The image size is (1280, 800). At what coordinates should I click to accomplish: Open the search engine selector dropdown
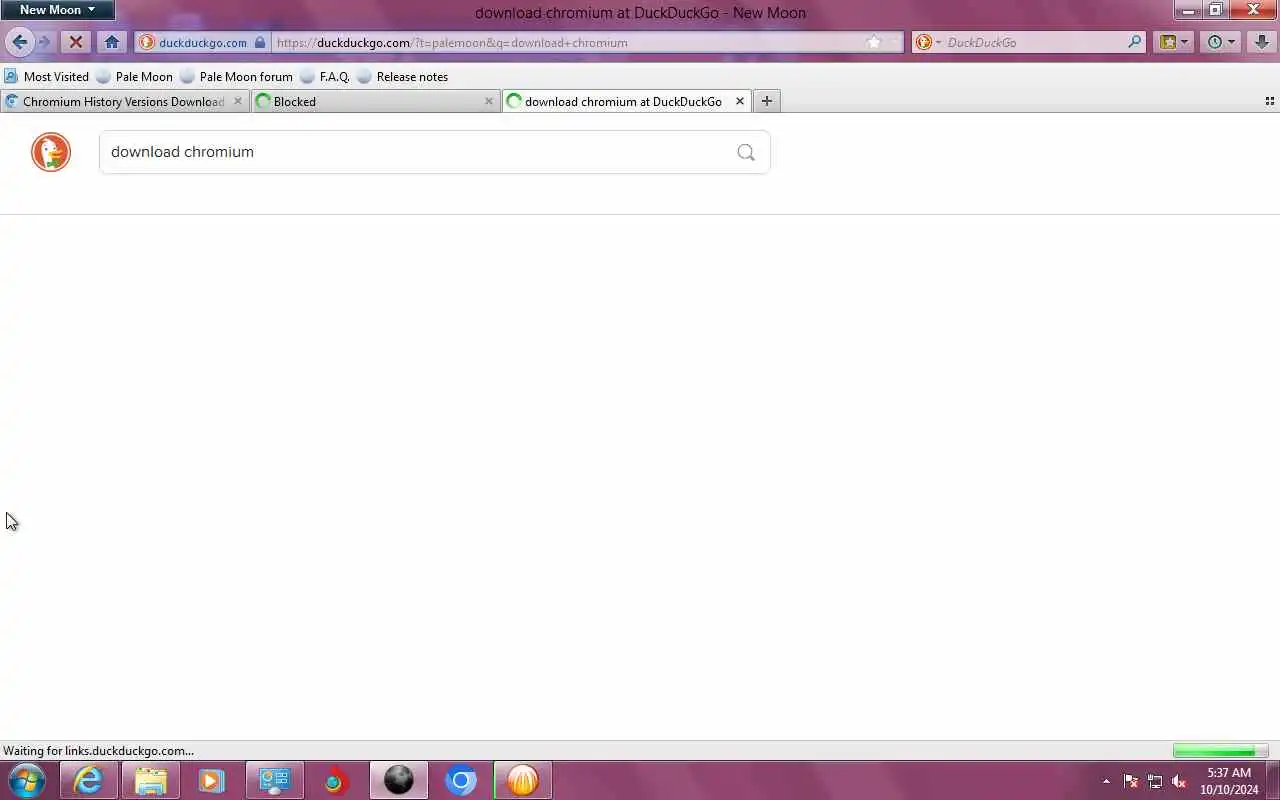(x=929, y=42)
